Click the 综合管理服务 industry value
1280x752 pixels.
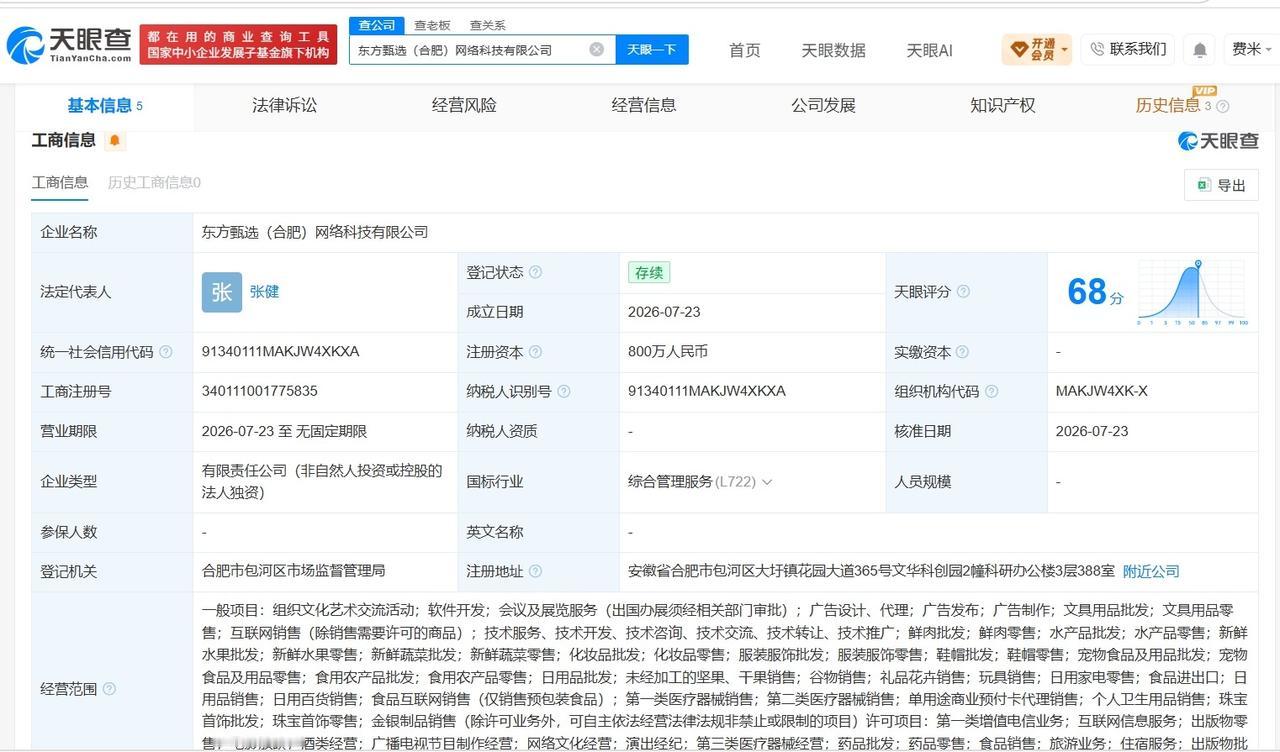pos(670,482)
